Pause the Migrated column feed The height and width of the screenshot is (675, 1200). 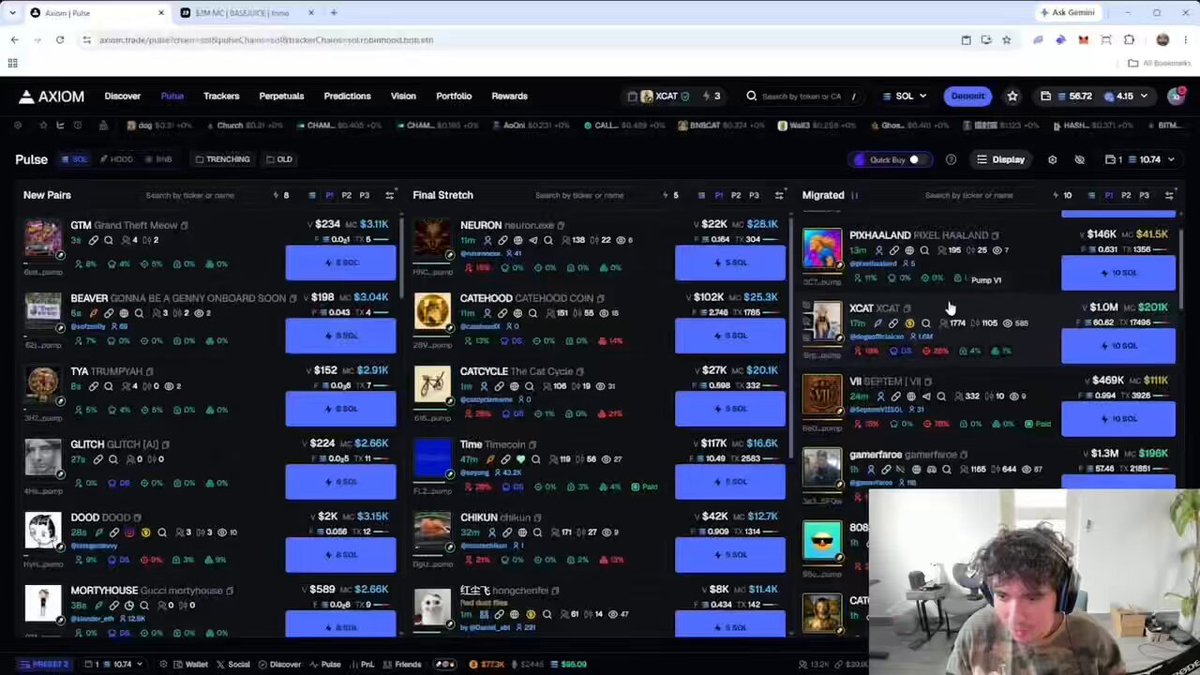coord(855,196)
